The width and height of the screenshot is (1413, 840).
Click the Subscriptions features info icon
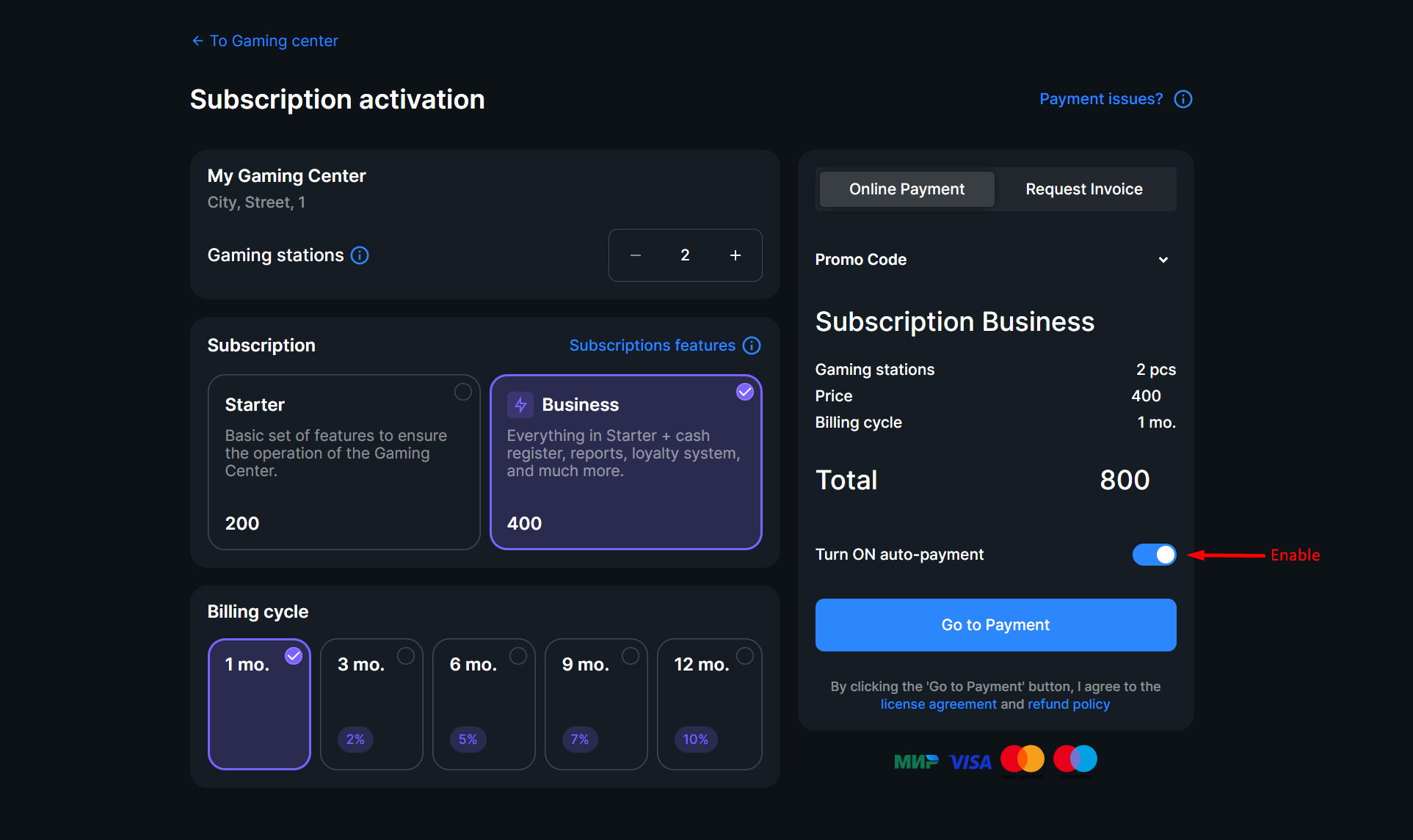click(x=752, y=345)
